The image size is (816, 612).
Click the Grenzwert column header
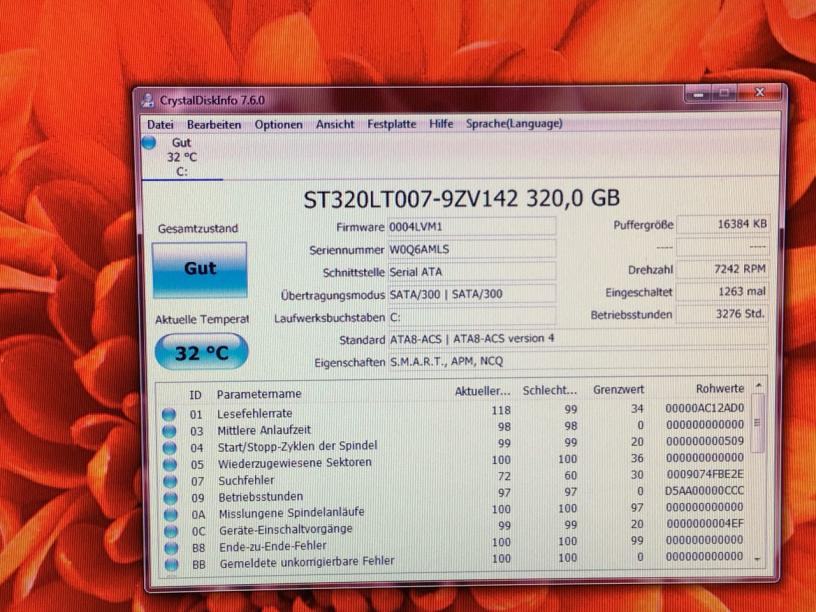[x=618, y=389]
